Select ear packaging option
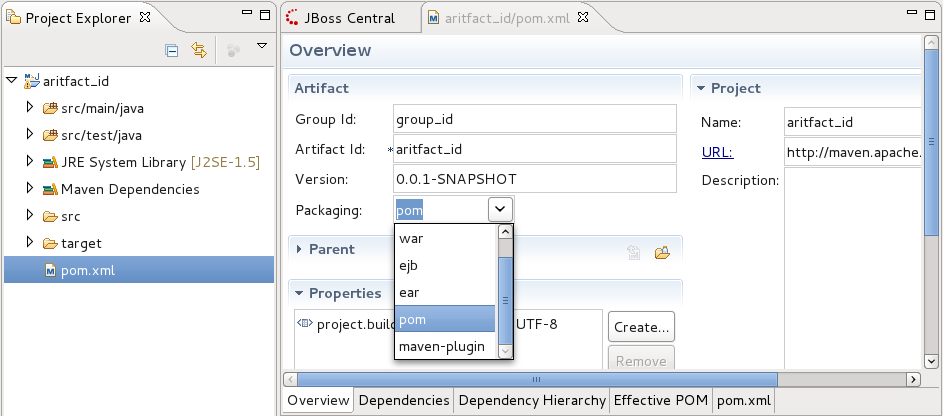 [x=445, y=292]
